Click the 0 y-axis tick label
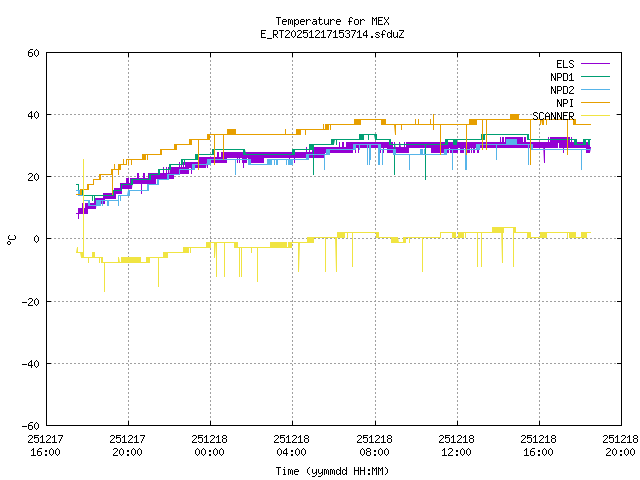This screenshot has height=480, width=640. (37, 239)
